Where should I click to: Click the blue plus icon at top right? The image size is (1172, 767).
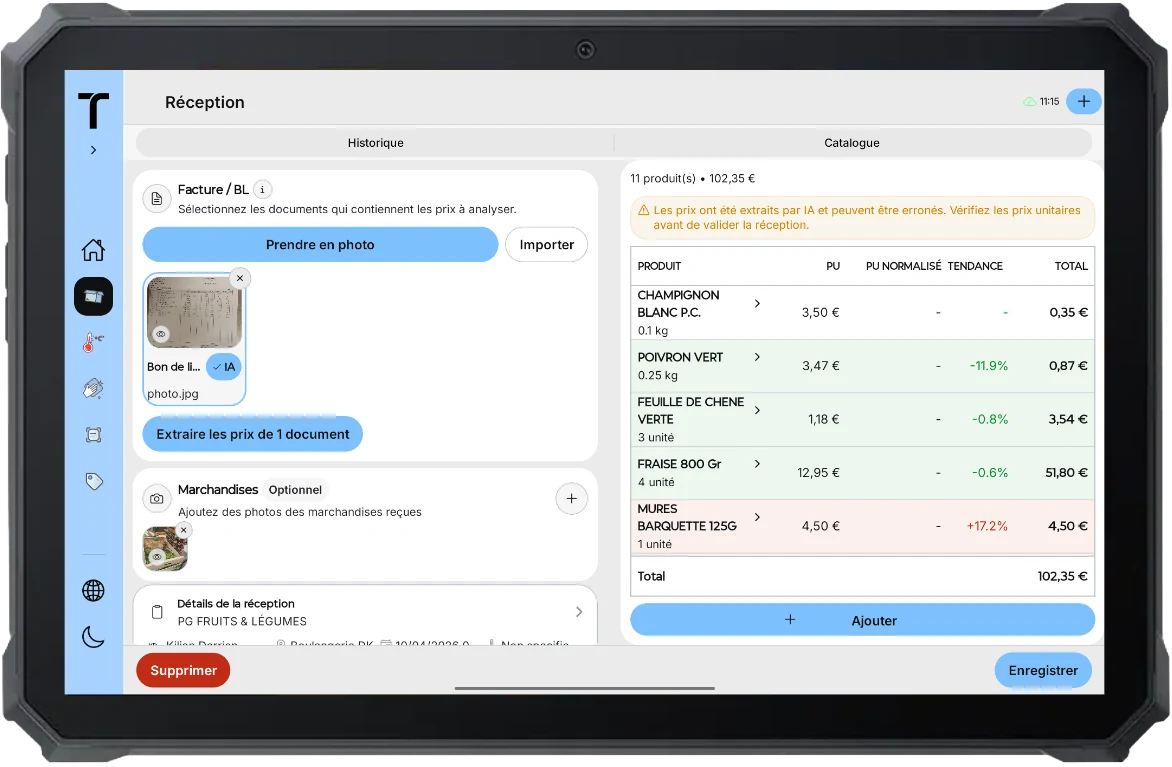[x=1084, y=102]
